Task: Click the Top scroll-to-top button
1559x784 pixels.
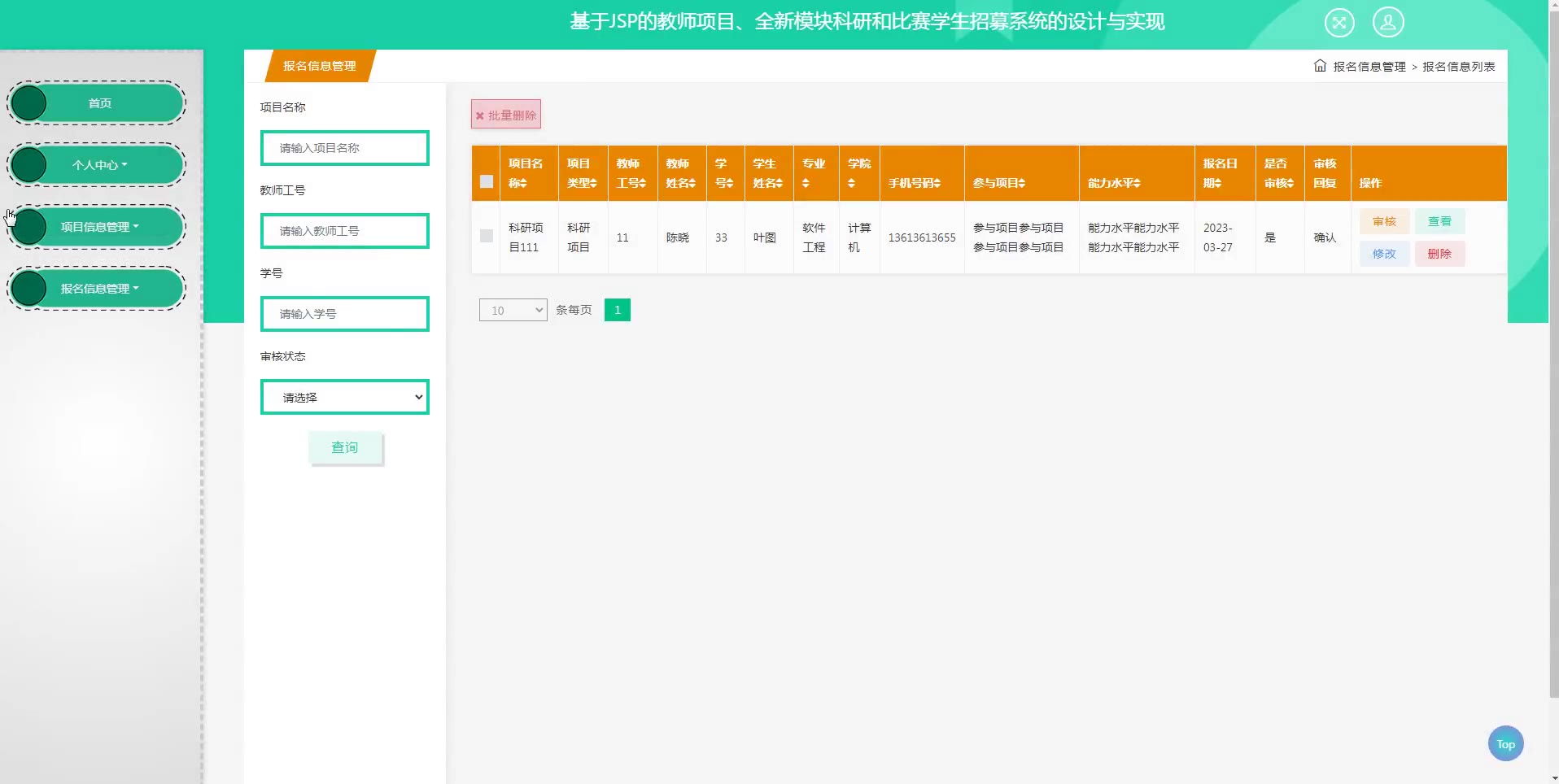Action: 1505,743
